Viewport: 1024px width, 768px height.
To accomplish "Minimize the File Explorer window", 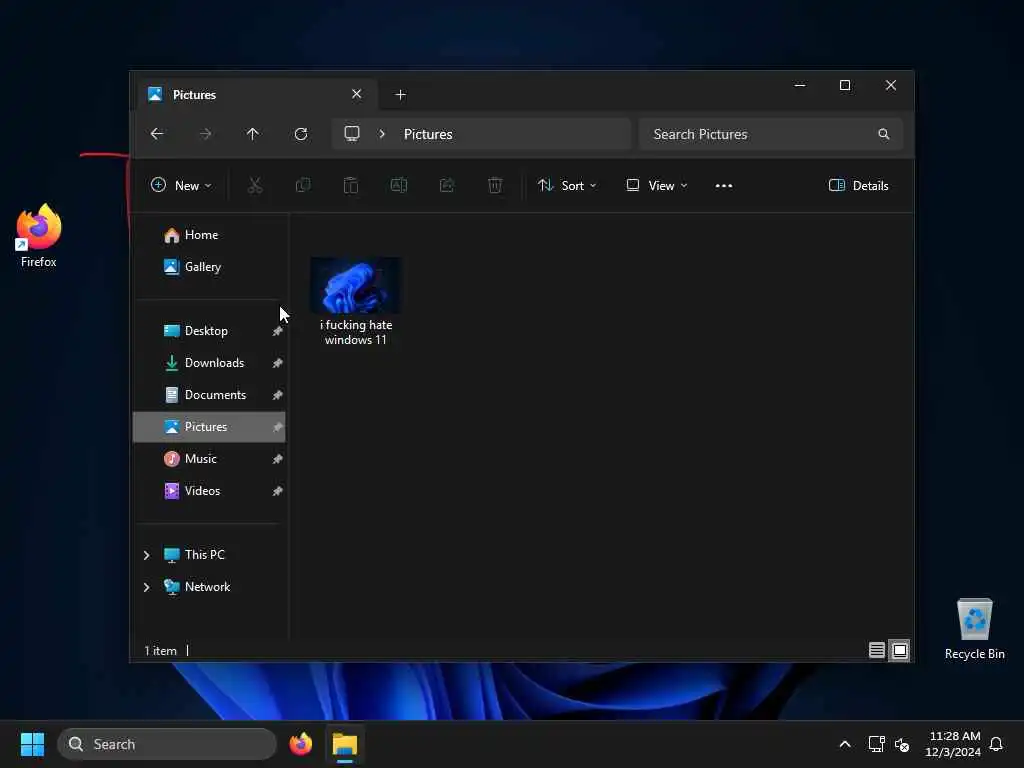I will point(800,86).
